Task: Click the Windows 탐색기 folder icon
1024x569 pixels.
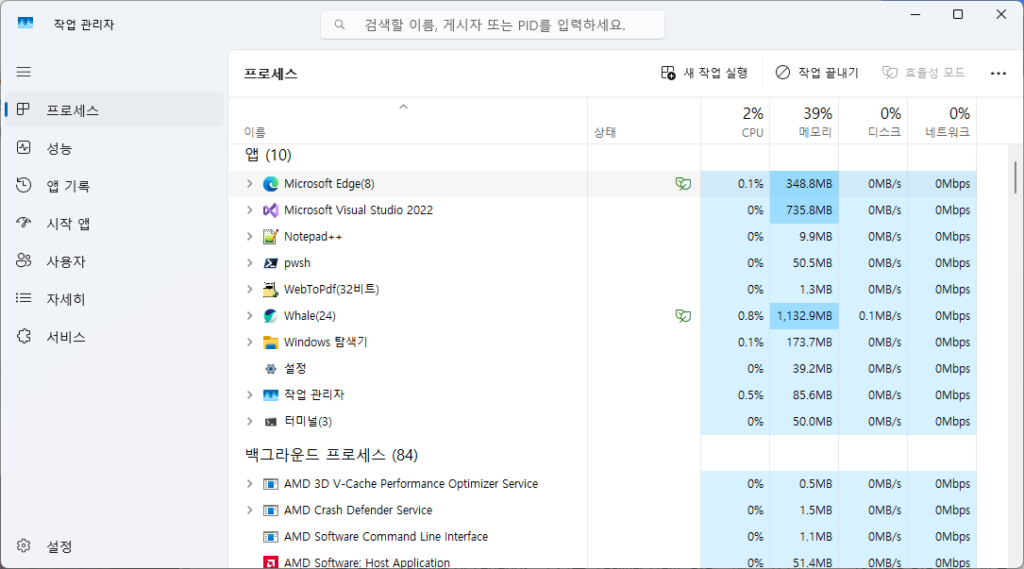Action: (270, 342)
